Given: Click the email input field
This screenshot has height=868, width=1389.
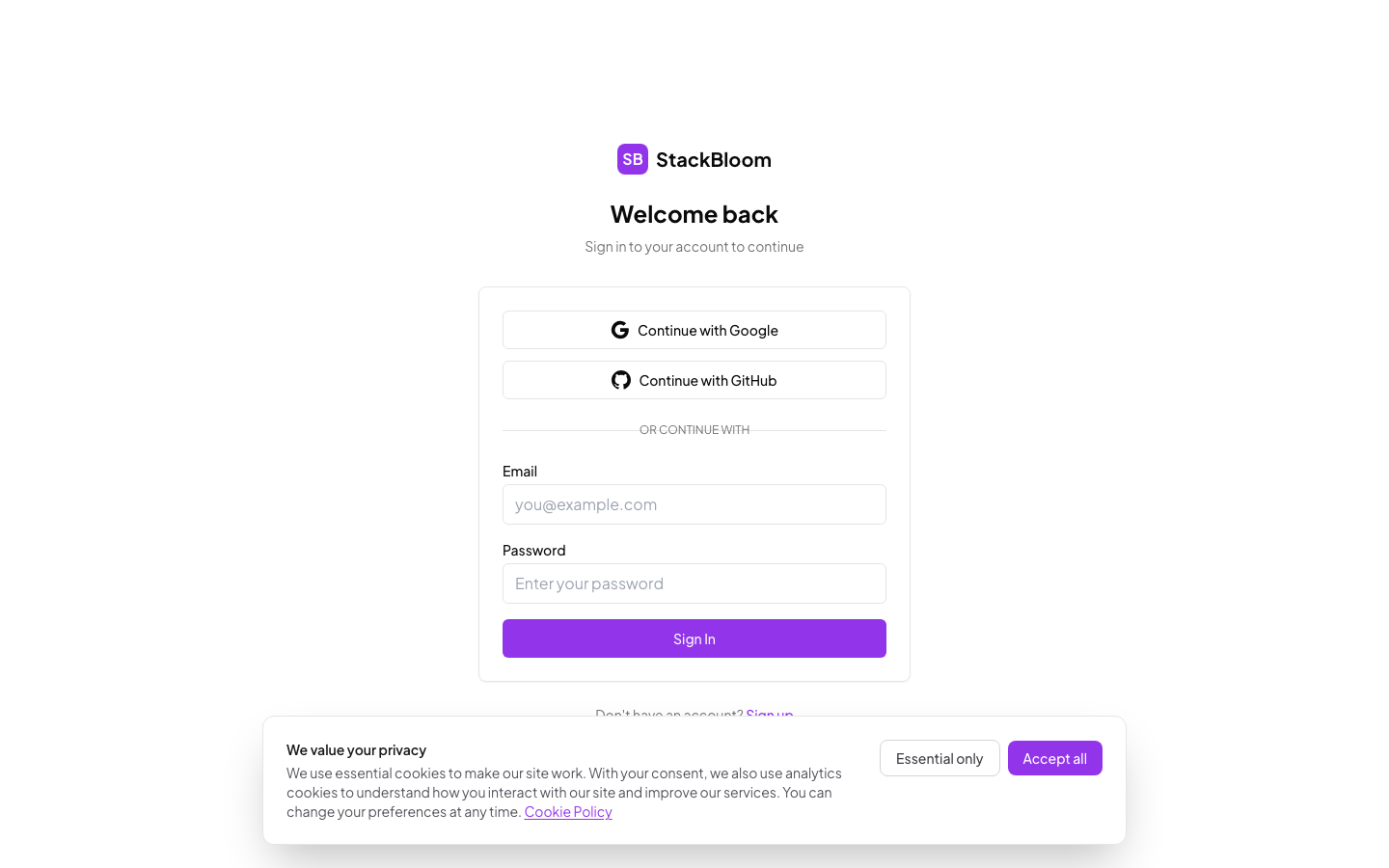Looking at the screenshot, I should (x=694, y=504).
